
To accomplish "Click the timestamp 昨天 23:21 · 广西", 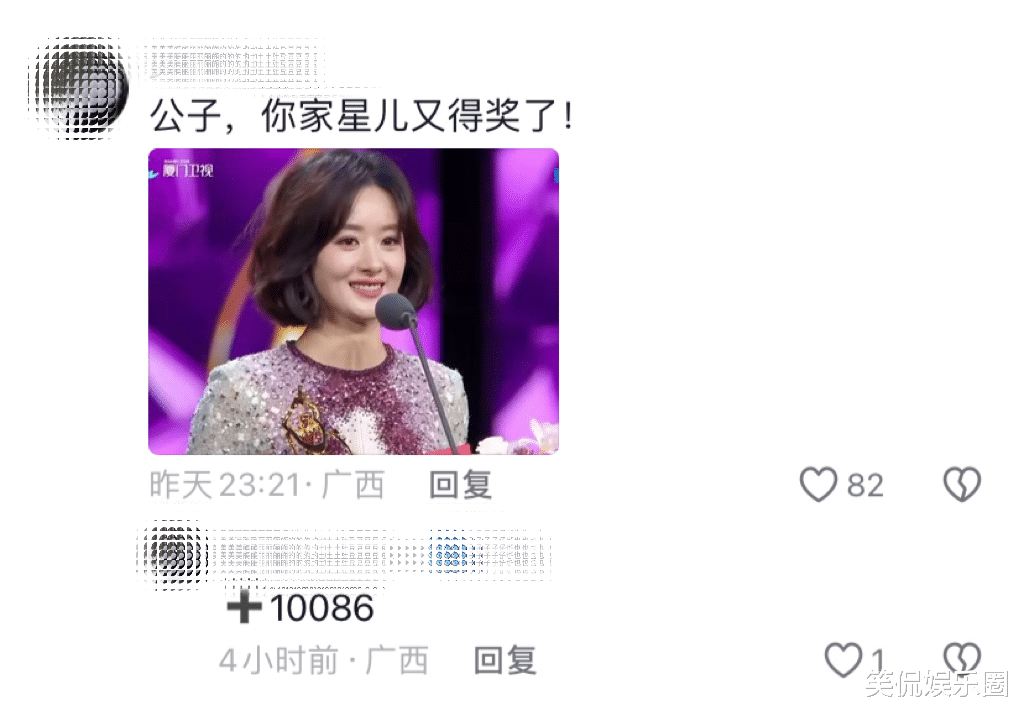I will click(x=267, y=485).
